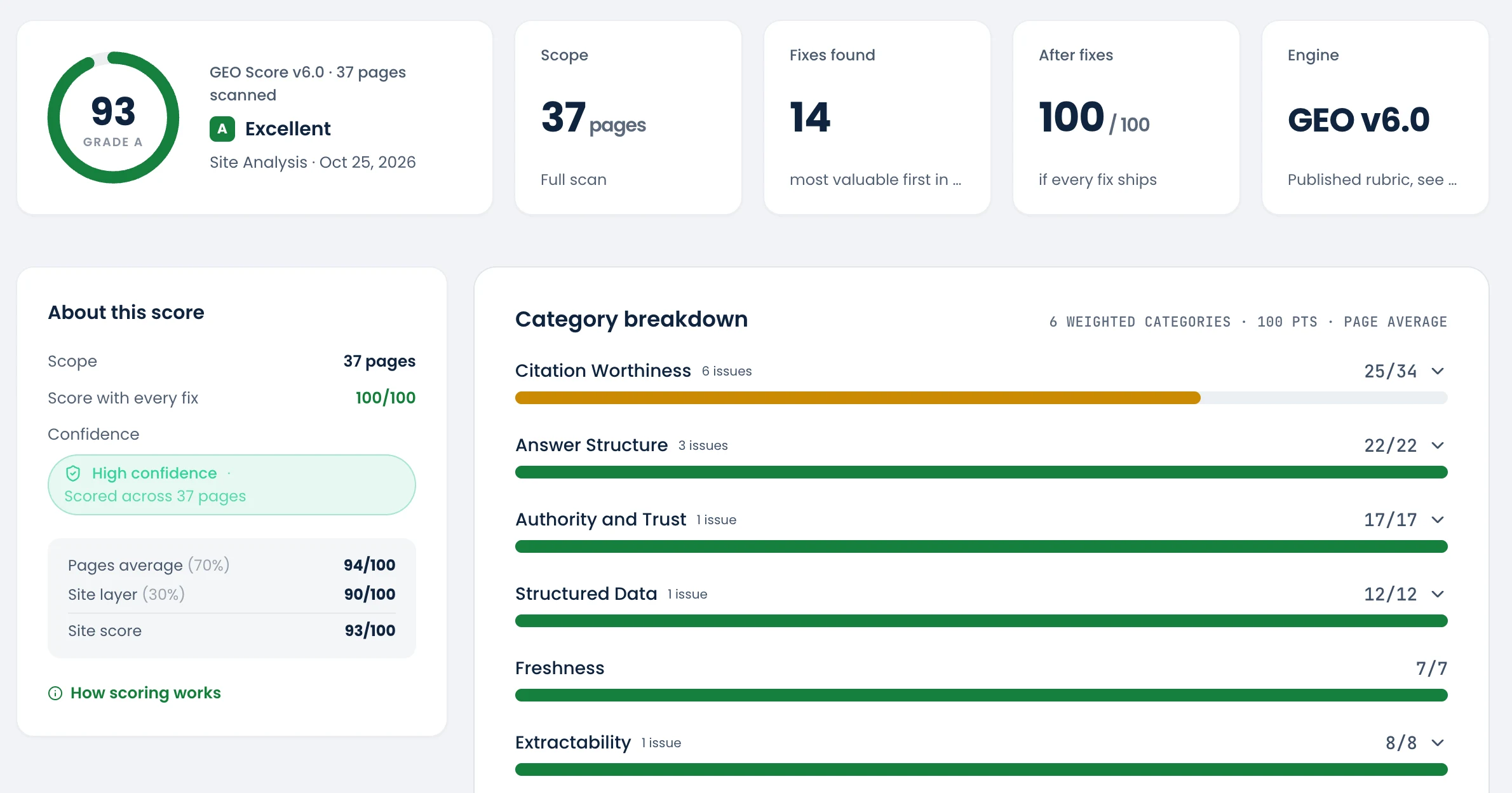Expand the Authority and Trust chevron
The width and height of the screenshot is (1512, 793).
[1438, 520]
